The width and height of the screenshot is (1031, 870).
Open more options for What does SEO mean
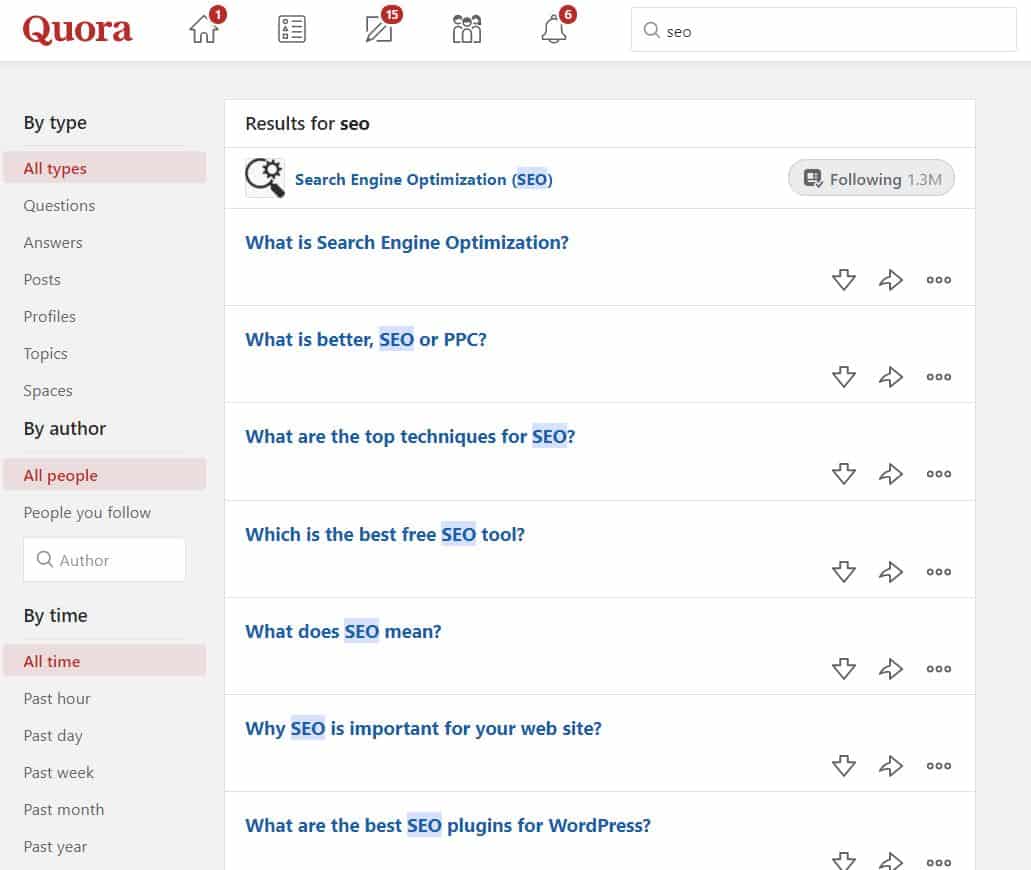pyautogui.click(x=938, y=669)
